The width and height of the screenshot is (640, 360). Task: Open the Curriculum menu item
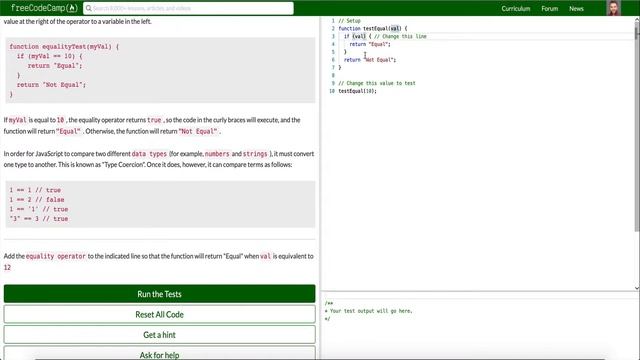tap(516, 9)
